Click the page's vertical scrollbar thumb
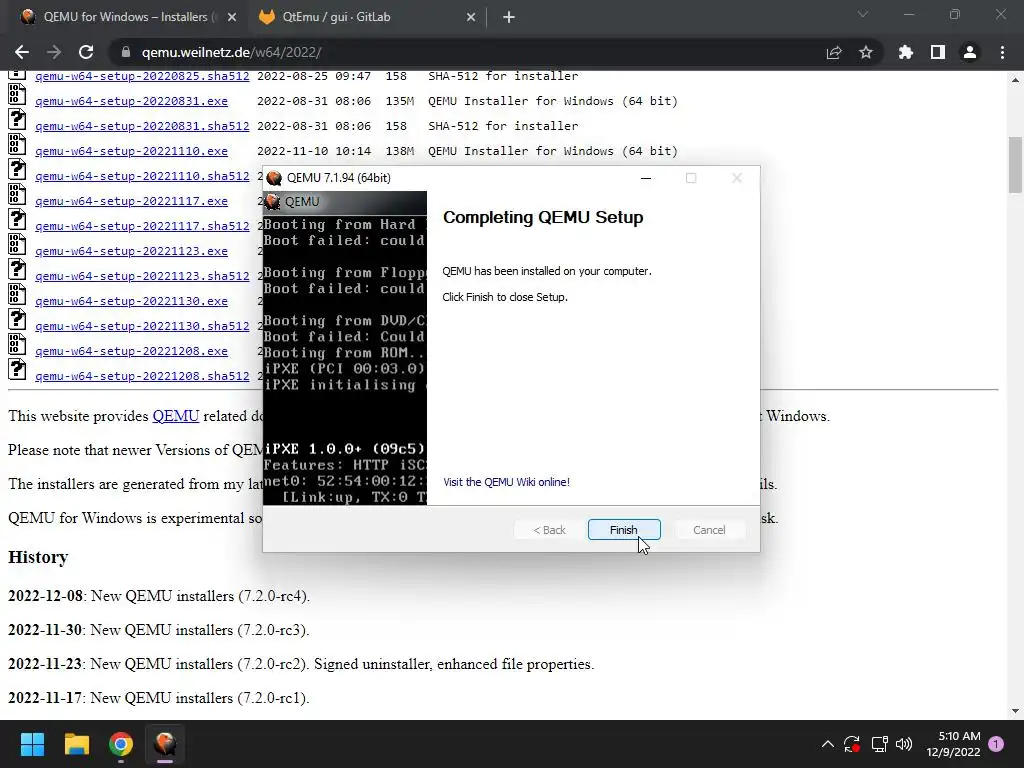This screenshot has width=1024, height=768. pos(1015,165)
